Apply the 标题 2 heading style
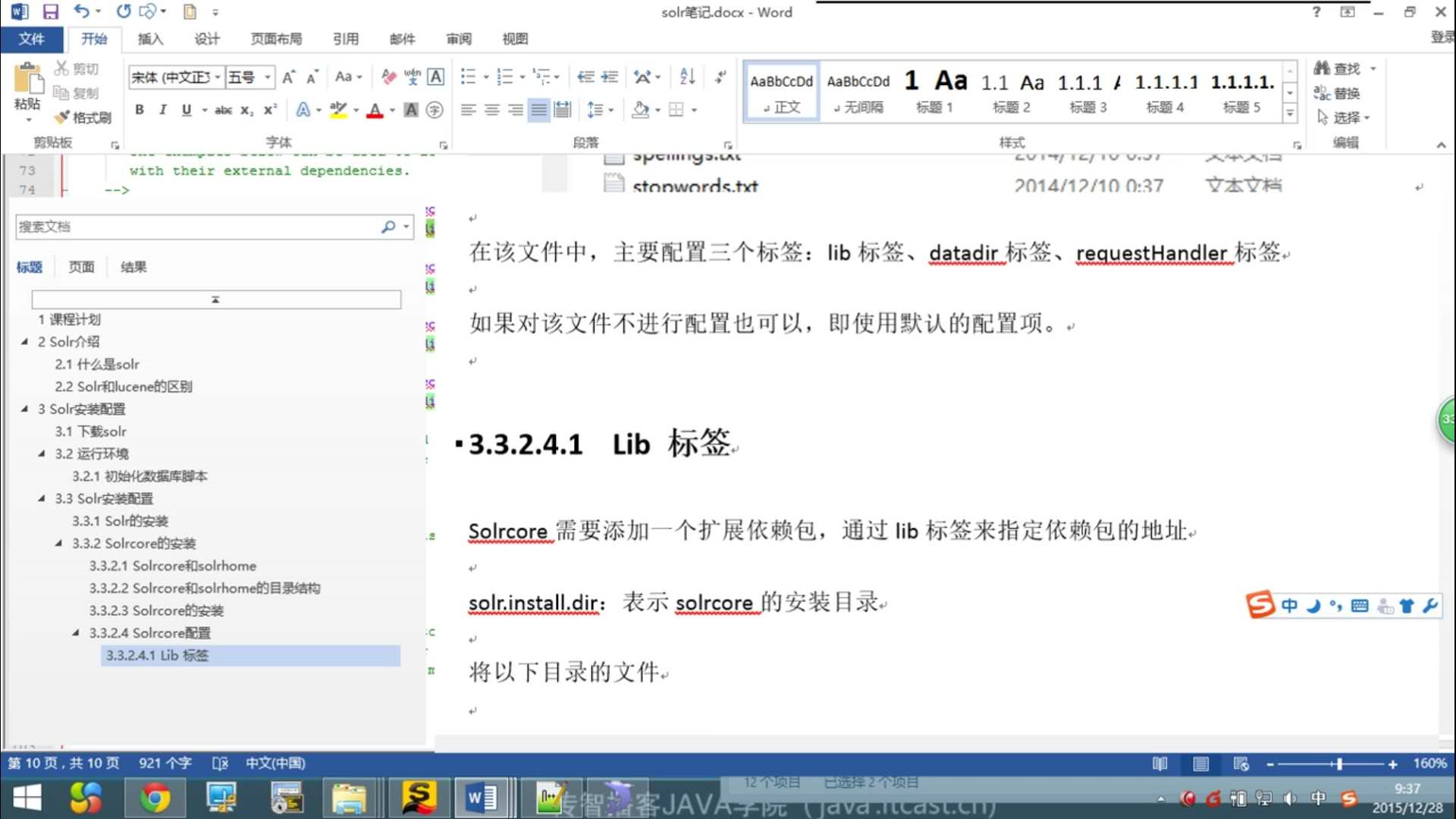1456x819 pixels. (1012, 91)
